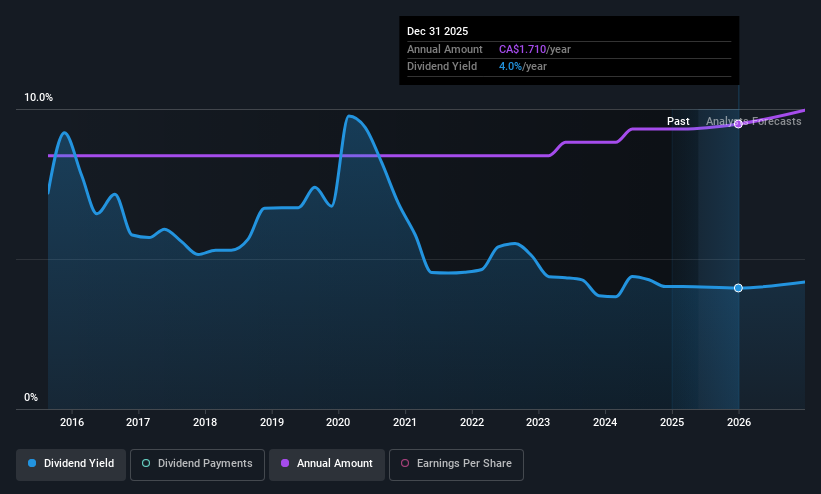
Task: Click the 2026 x-axis label
Action: click(739, 422)
